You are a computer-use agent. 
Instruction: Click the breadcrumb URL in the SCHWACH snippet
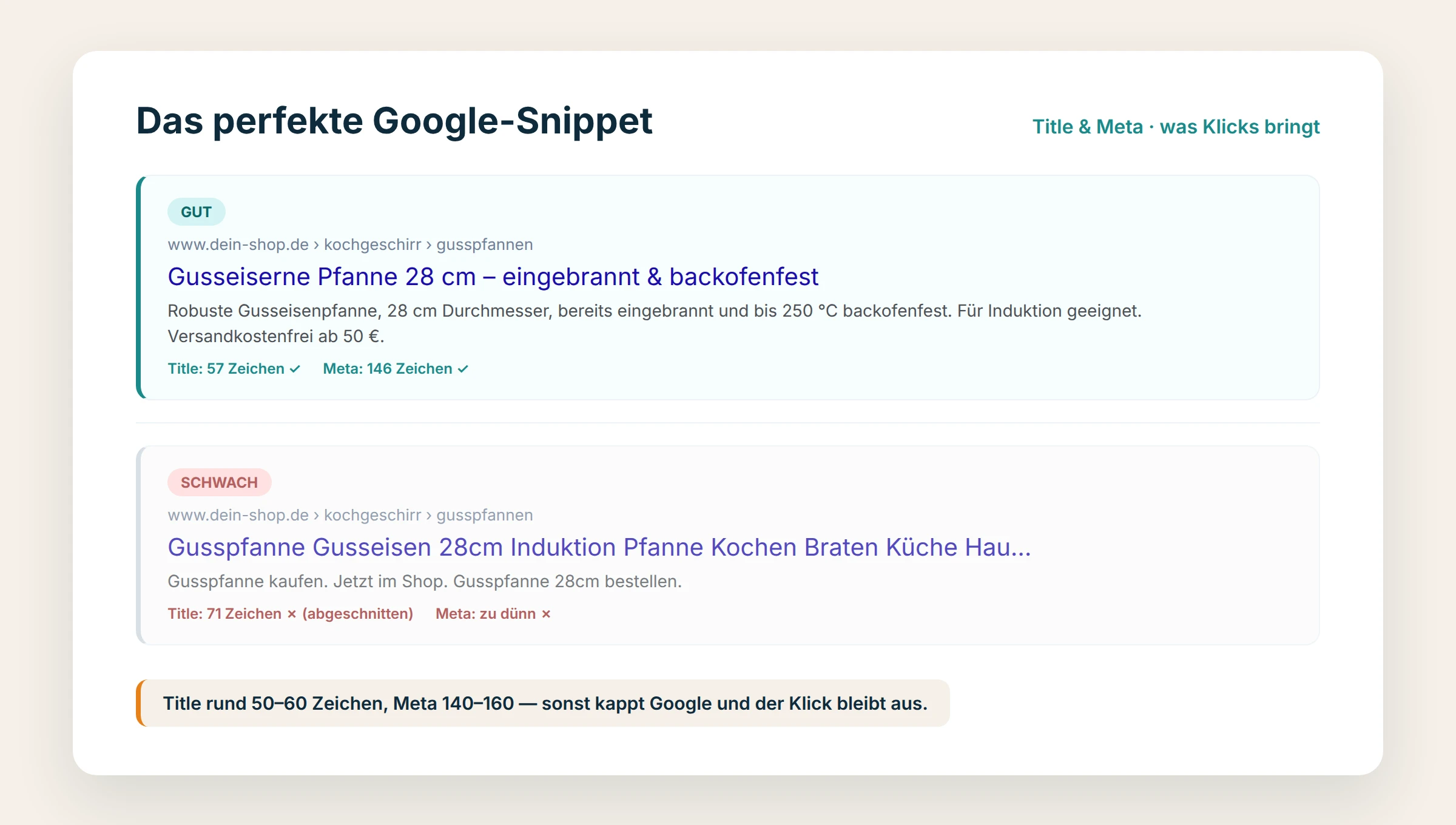(x=350, y=515)
